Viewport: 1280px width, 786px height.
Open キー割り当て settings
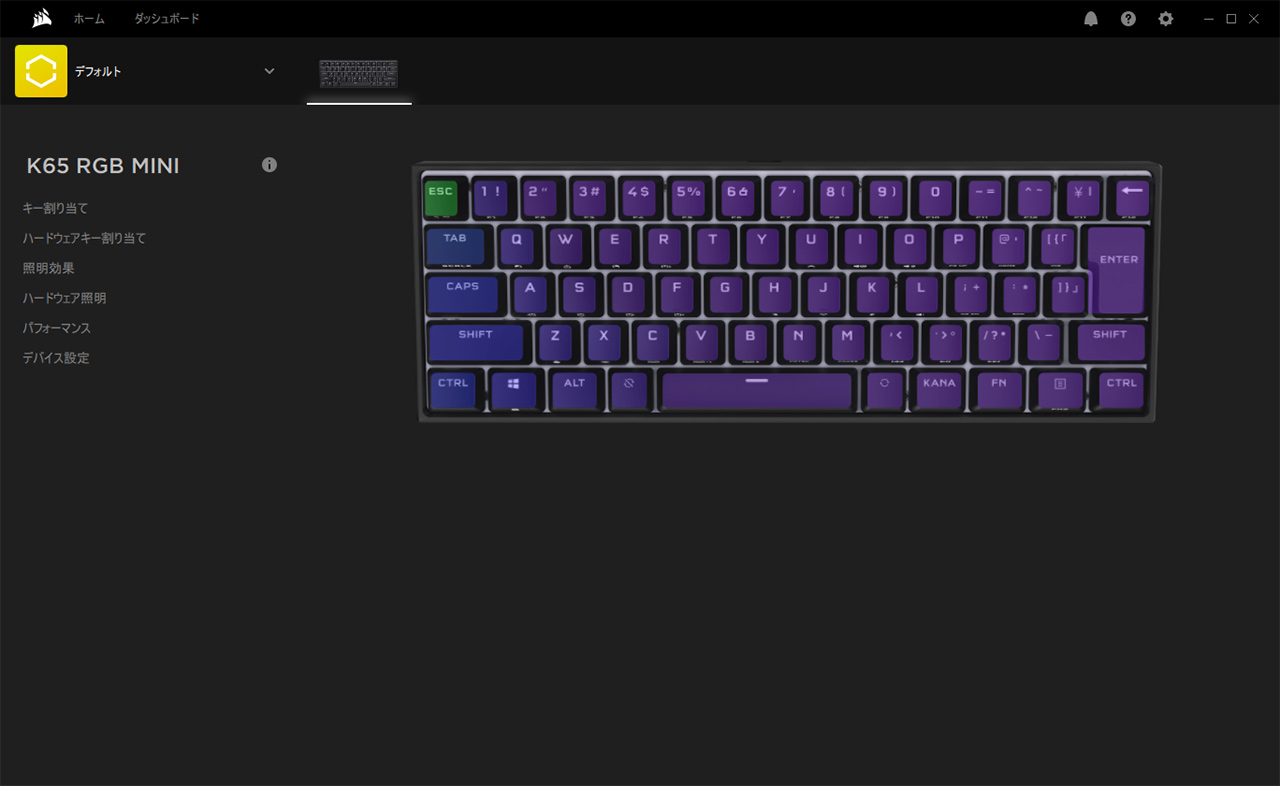[55, 208]
